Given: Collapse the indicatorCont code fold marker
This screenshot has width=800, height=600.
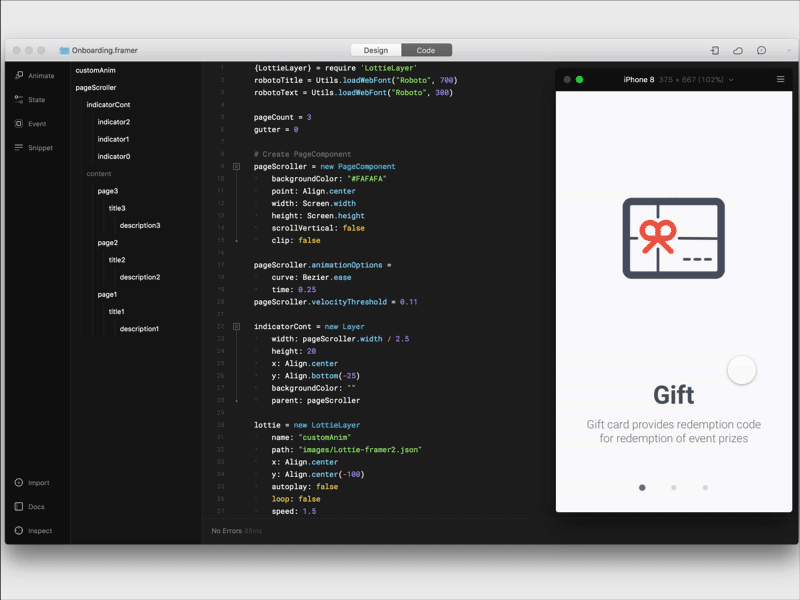Looking at the screenshot, I should point(236,327).
